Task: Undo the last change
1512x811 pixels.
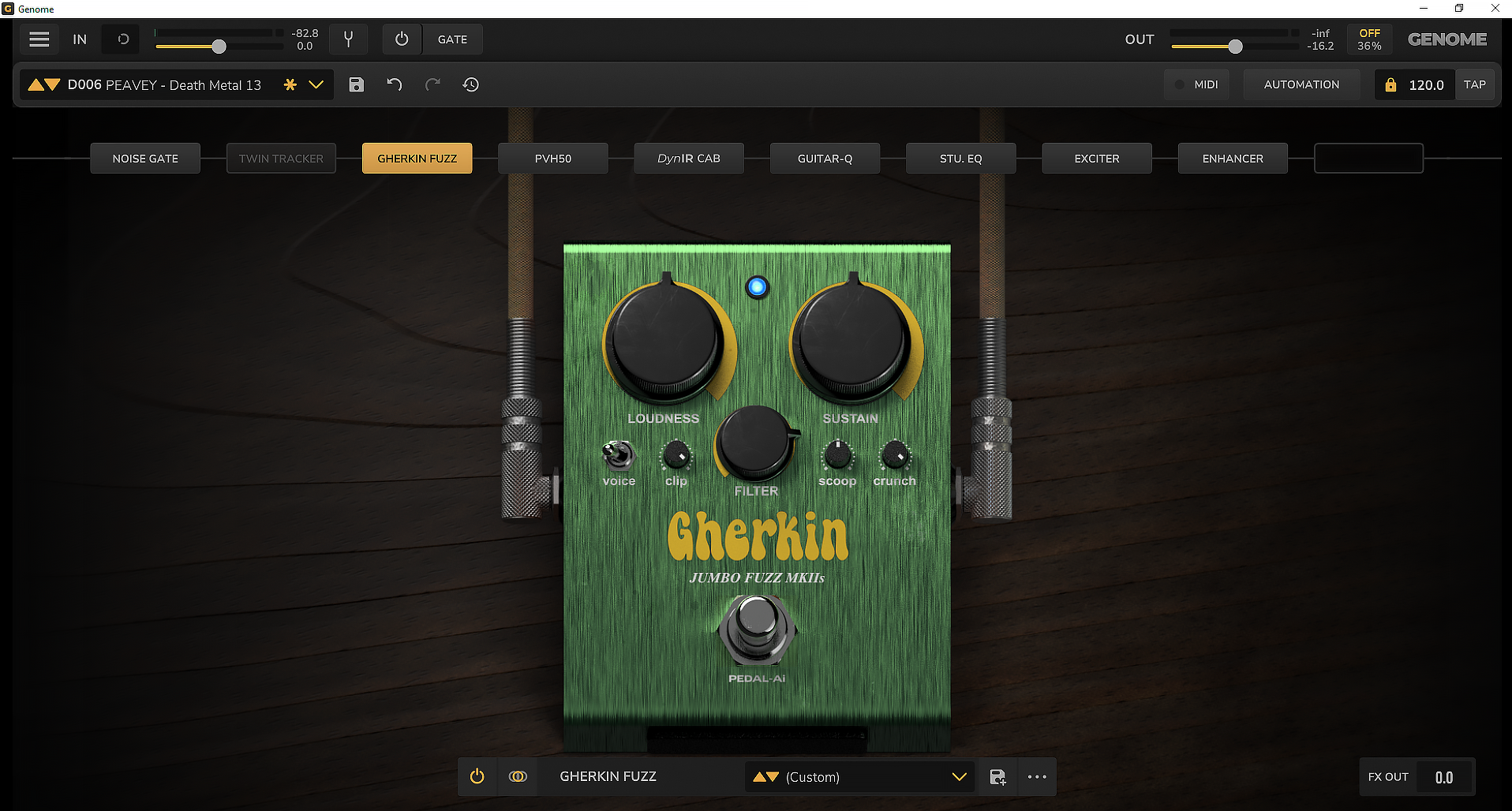Action: (x=395, y=84)
